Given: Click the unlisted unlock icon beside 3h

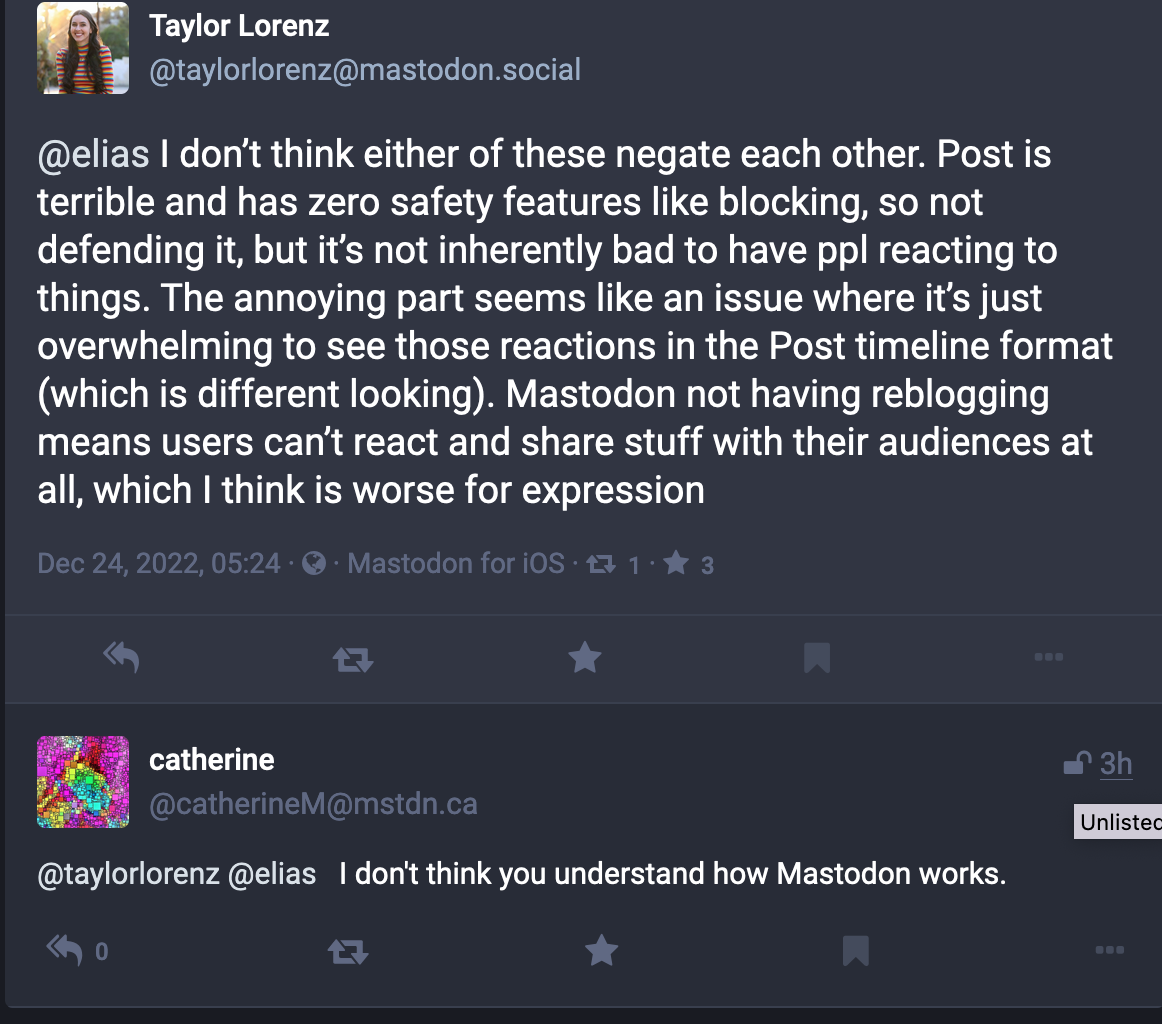Looking at the screenshot, I should (1078, 762).
